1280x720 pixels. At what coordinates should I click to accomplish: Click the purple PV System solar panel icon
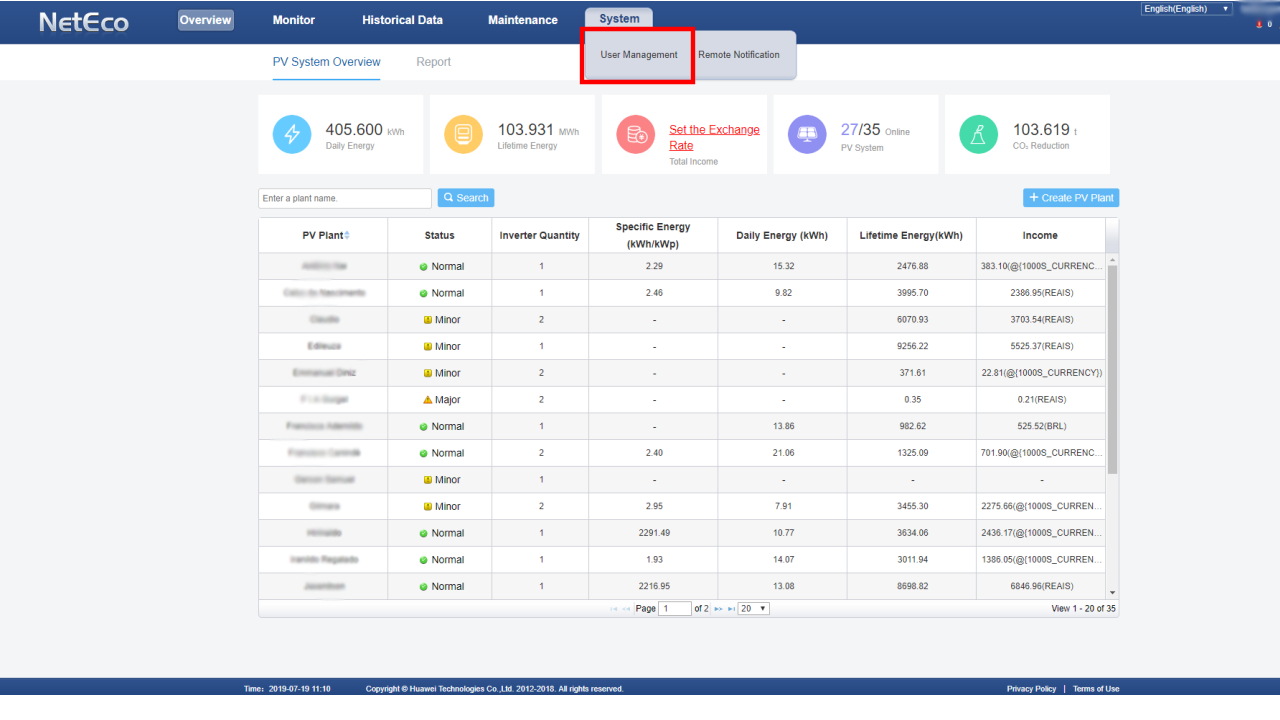[807, 135]
